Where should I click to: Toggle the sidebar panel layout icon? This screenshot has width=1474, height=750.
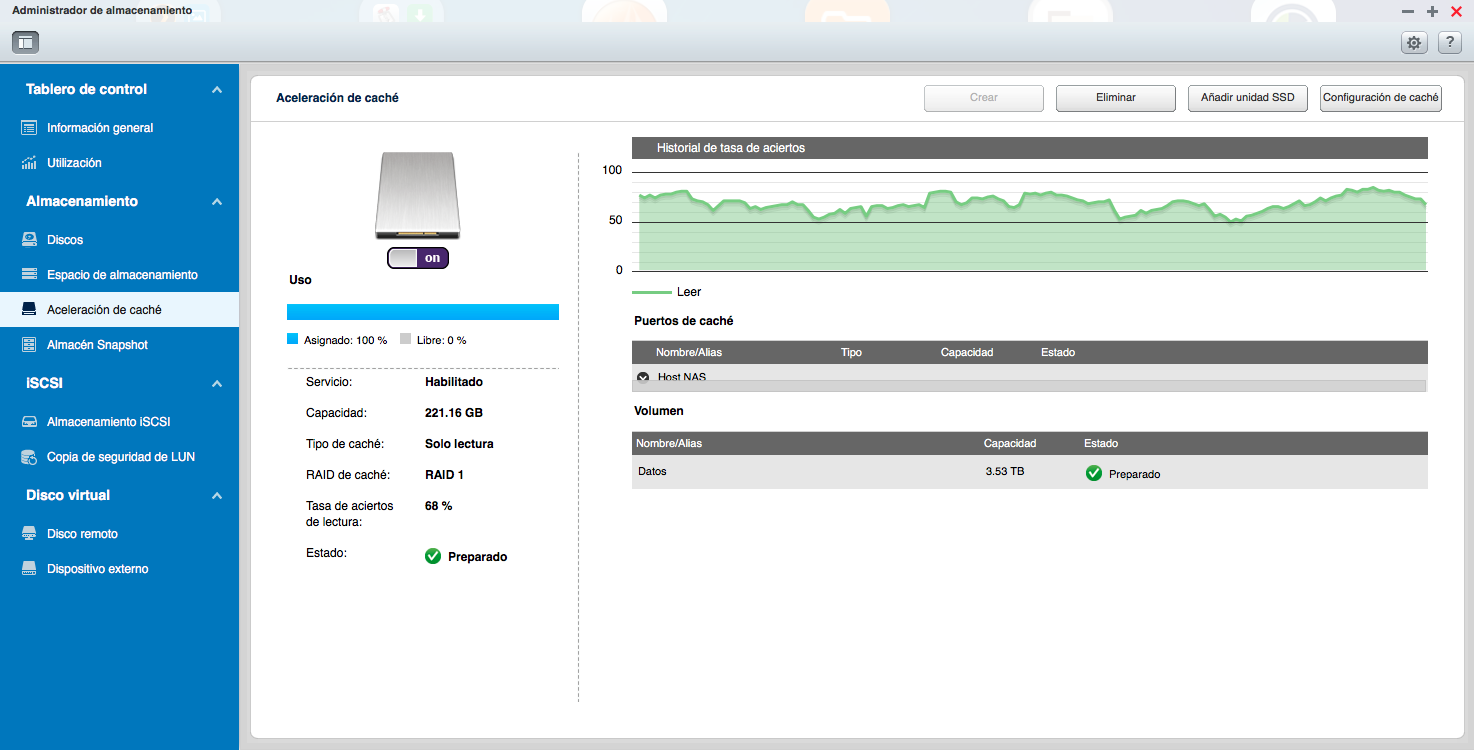pyautogui.click(x=25, y=42)
